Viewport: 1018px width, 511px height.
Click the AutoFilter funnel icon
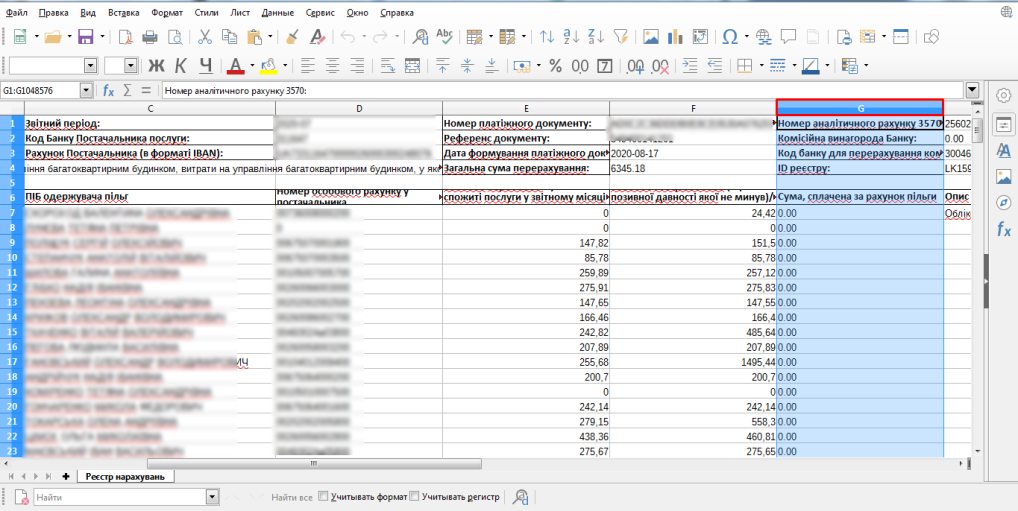click(620, 37)
